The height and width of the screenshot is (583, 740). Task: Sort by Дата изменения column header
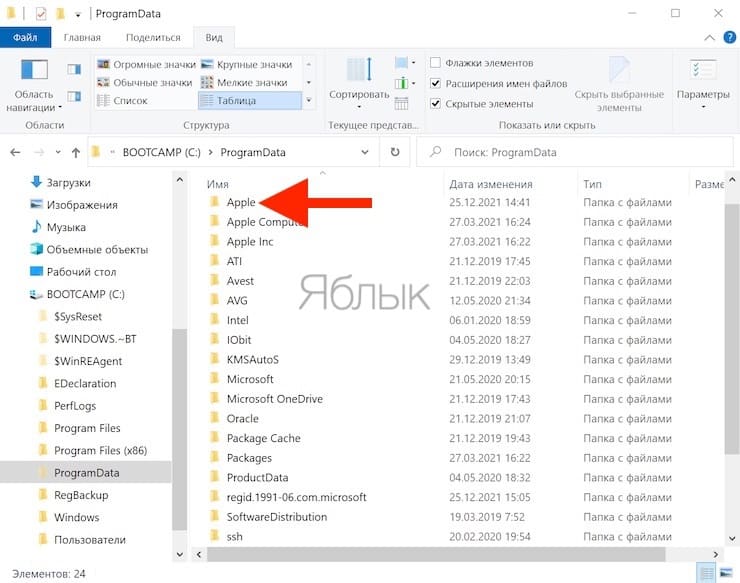491,184
